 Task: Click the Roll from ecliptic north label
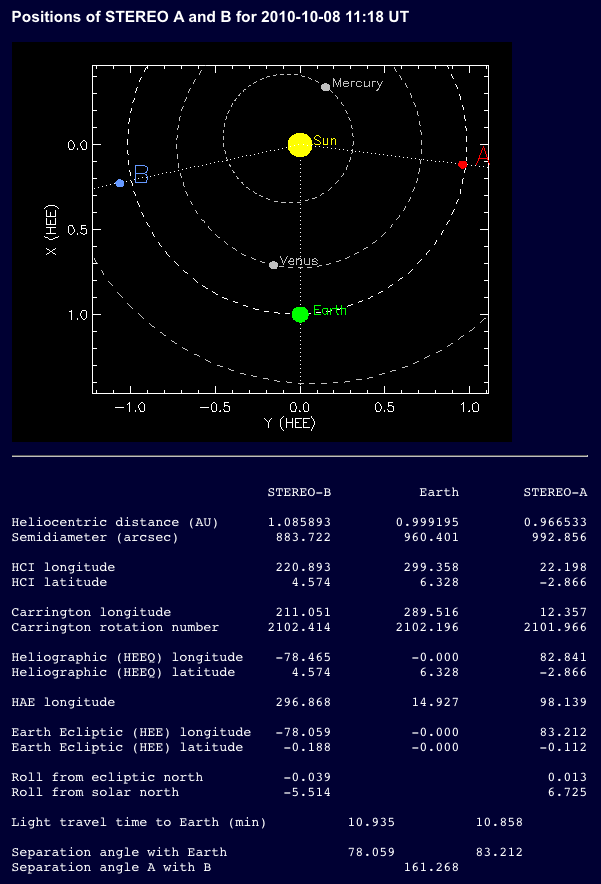(107, 777)
